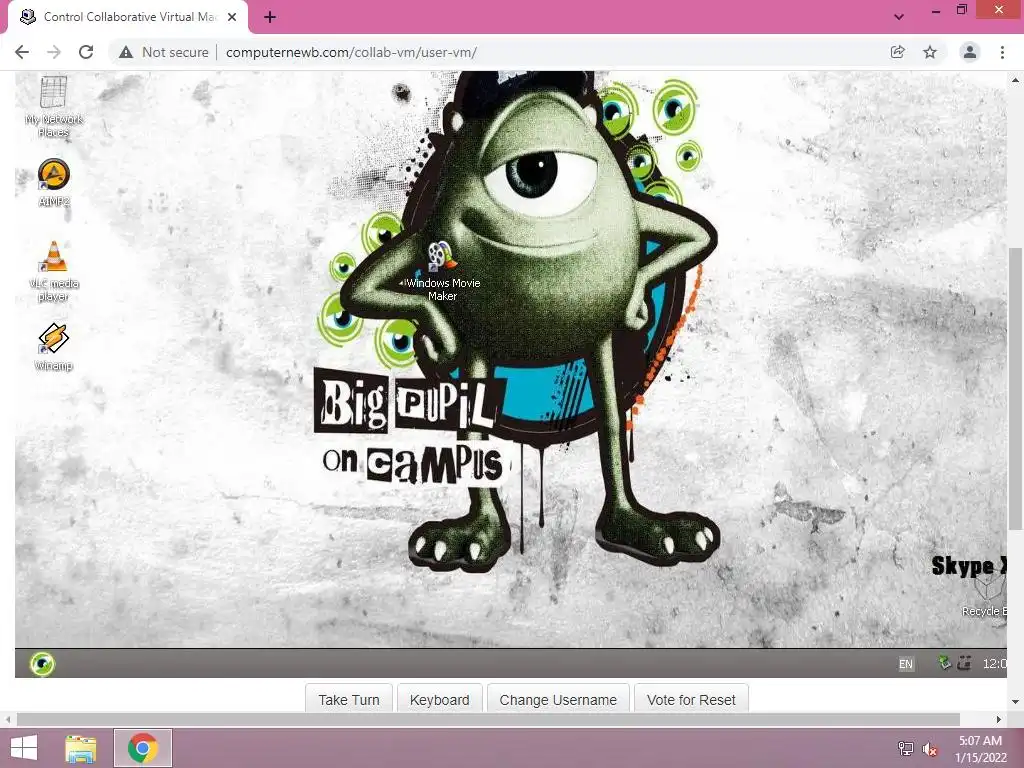The width and height of the screenshot is (1024, 768).
Task: Click the vertical page scrollbar thumb
Action: point(1015,389)
